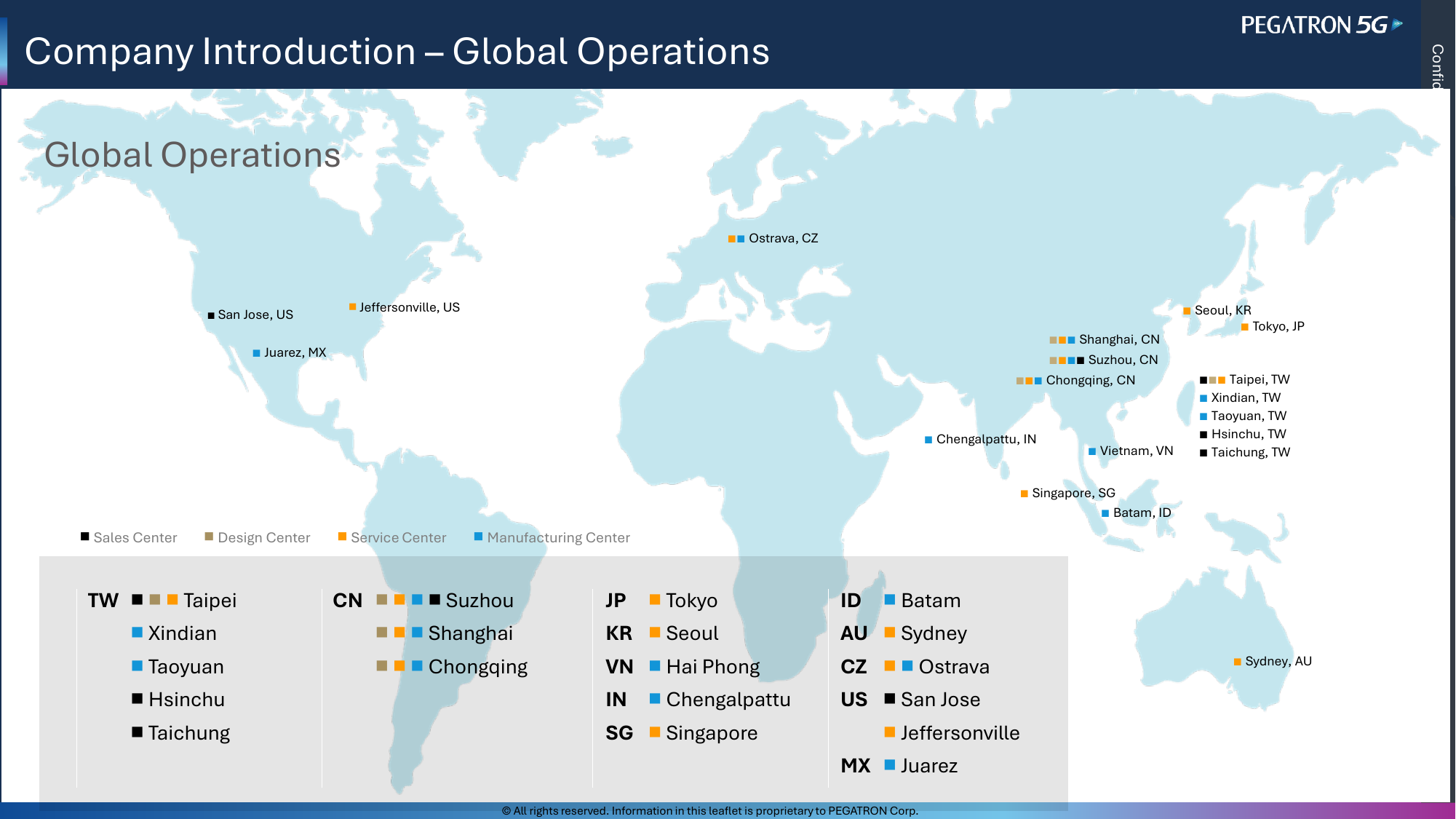Select the Service Center legend label
Screen dimensions: 1456x819
(x=399, y=537)
